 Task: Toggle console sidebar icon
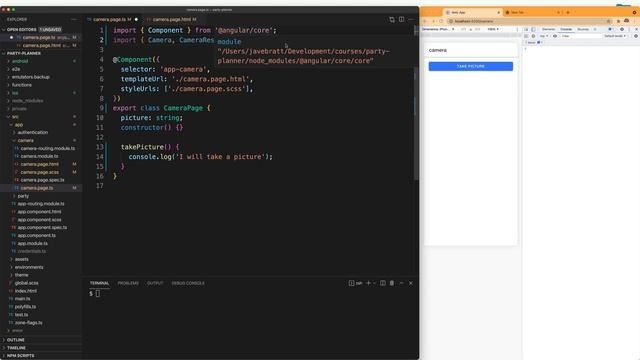(x=526, y=36)
